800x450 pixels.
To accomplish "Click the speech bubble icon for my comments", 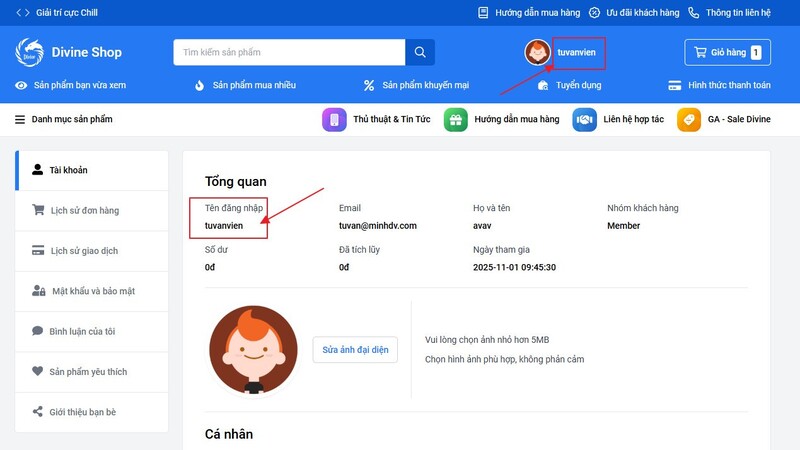I will click(x=37, y=331).
